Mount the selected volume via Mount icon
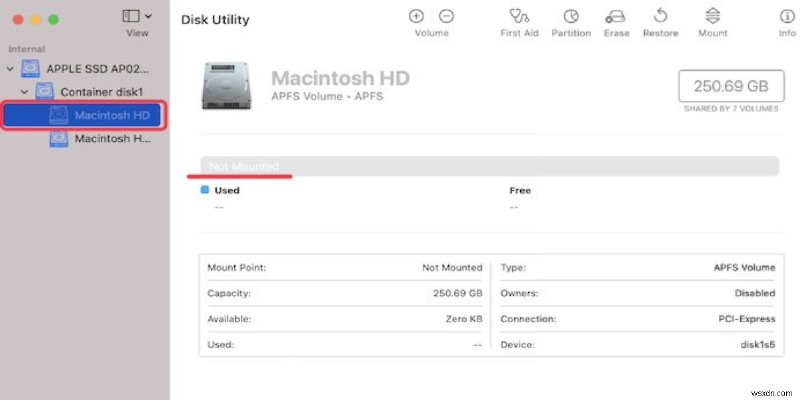Viewport: 800px width, 400px height. point(712,16)
